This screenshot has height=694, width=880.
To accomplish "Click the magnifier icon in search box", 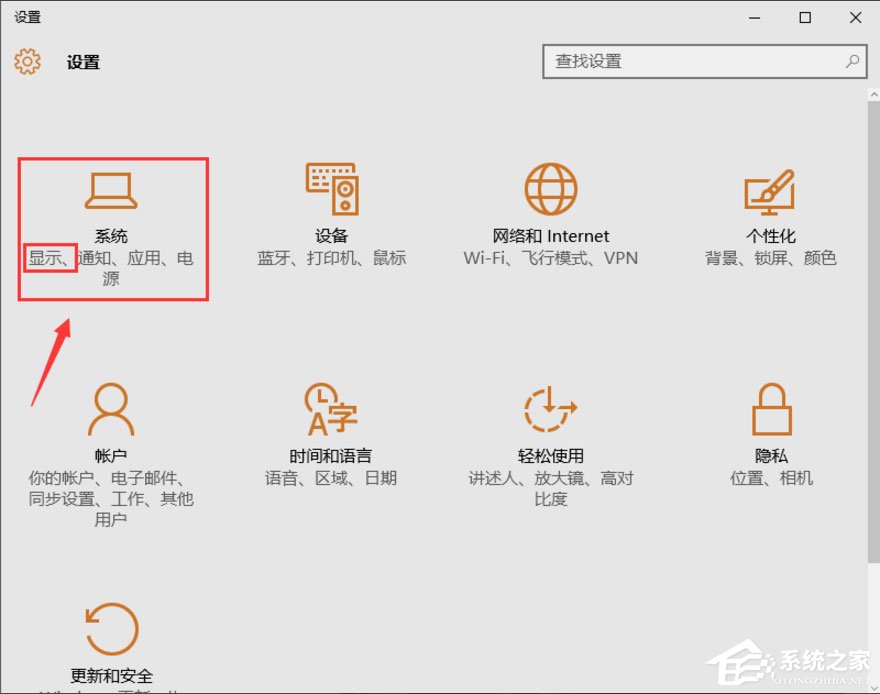I will tap(852, 61).
